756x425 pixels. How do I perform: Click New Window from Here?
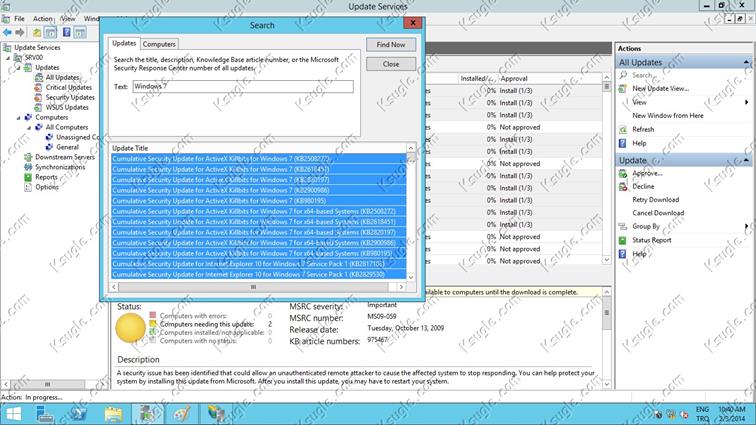point(668,116)
